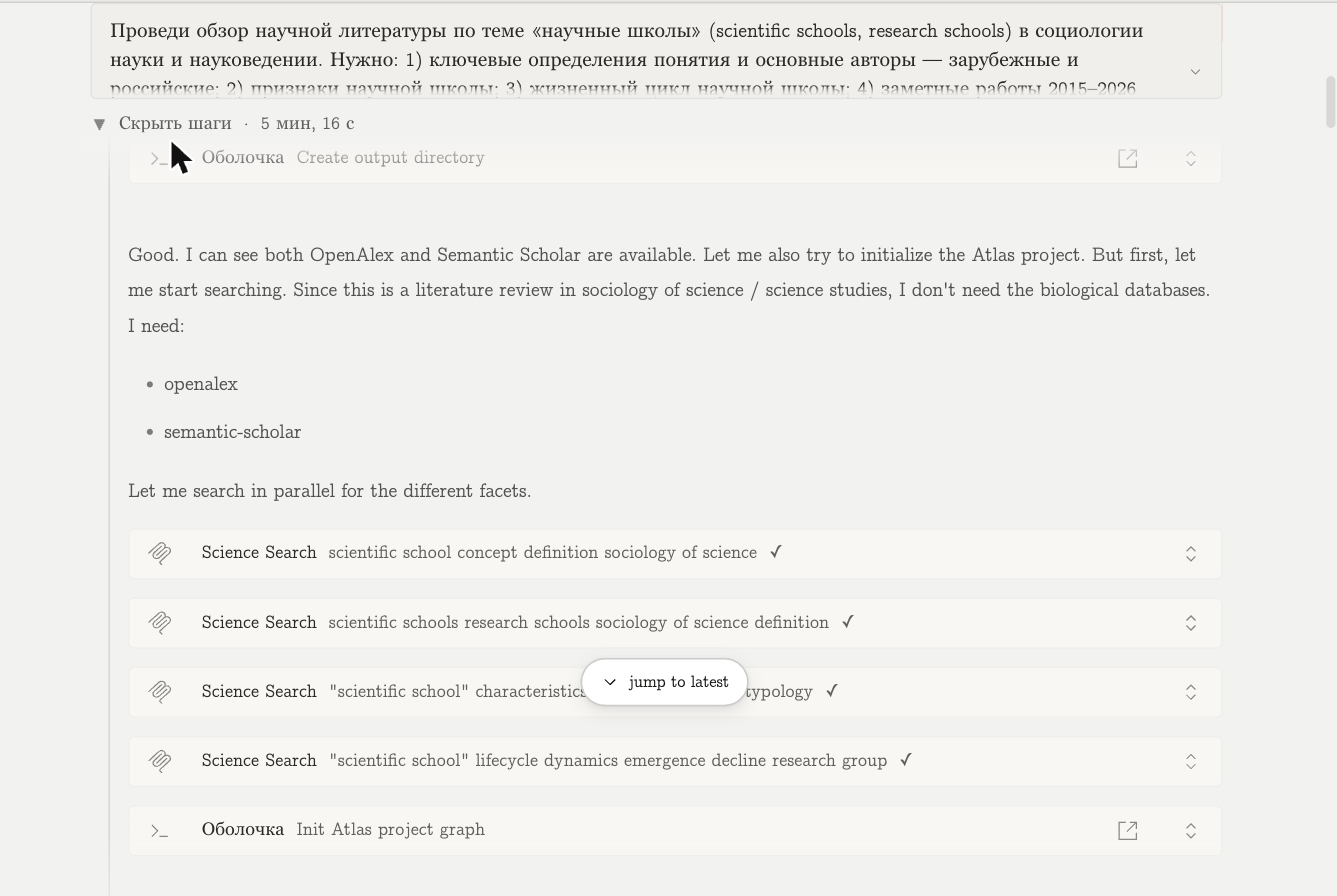
Task: Click Science Search icon for concept definition query
Action: click(x=160, y=553)
